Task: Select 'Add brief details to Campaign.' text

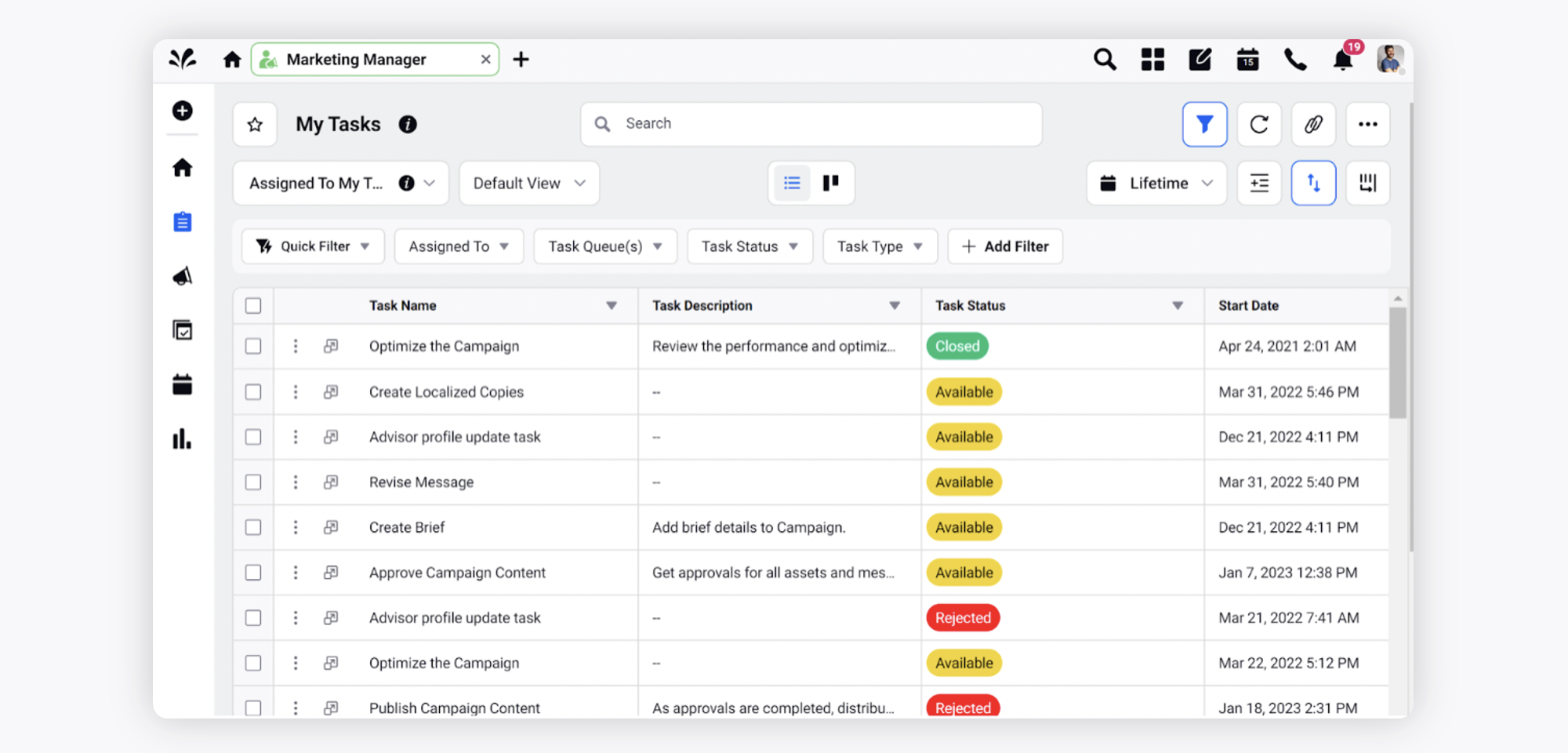Action: 749,527
